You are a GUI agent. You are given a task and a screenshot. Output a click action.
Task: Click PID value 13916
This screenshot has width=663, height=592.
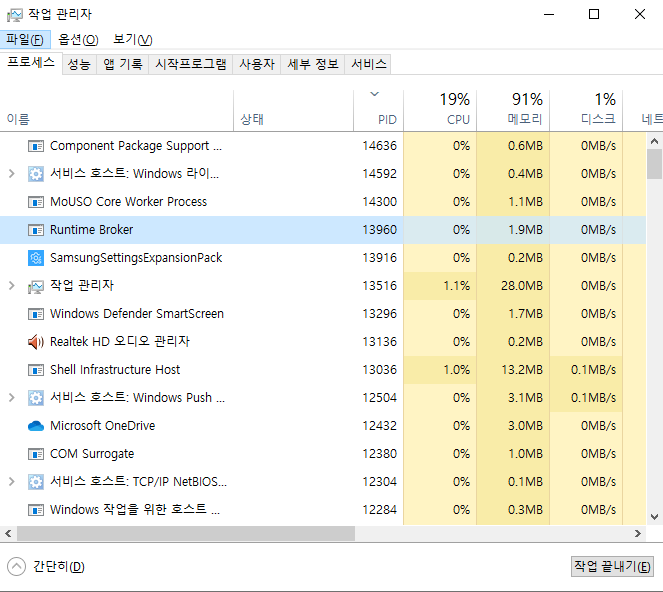point(380,258)
